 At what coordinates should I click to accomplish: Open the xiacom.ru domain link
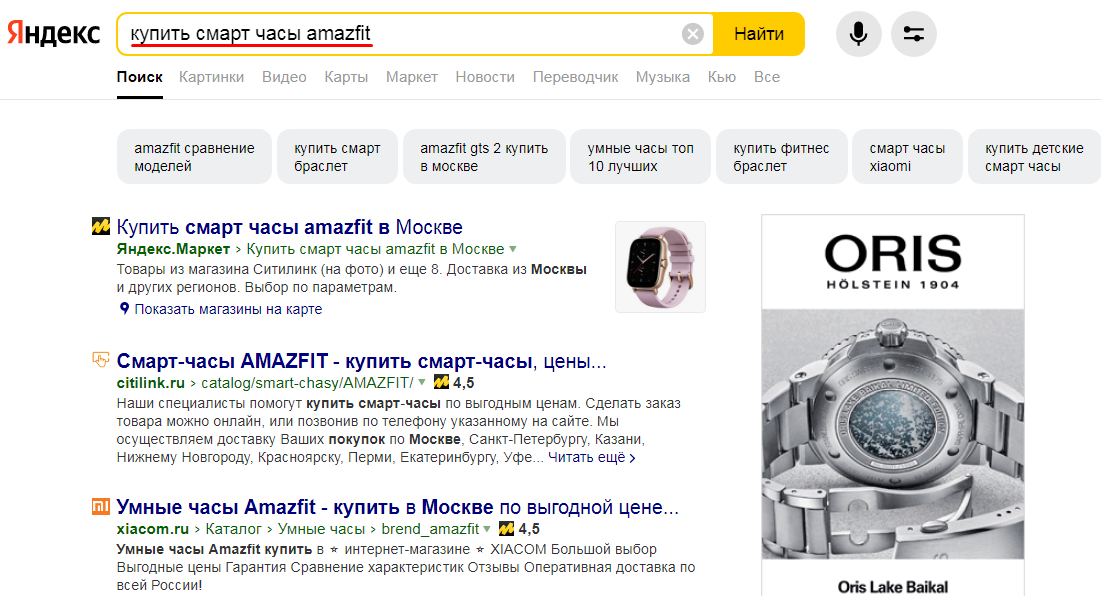[152, 529]
